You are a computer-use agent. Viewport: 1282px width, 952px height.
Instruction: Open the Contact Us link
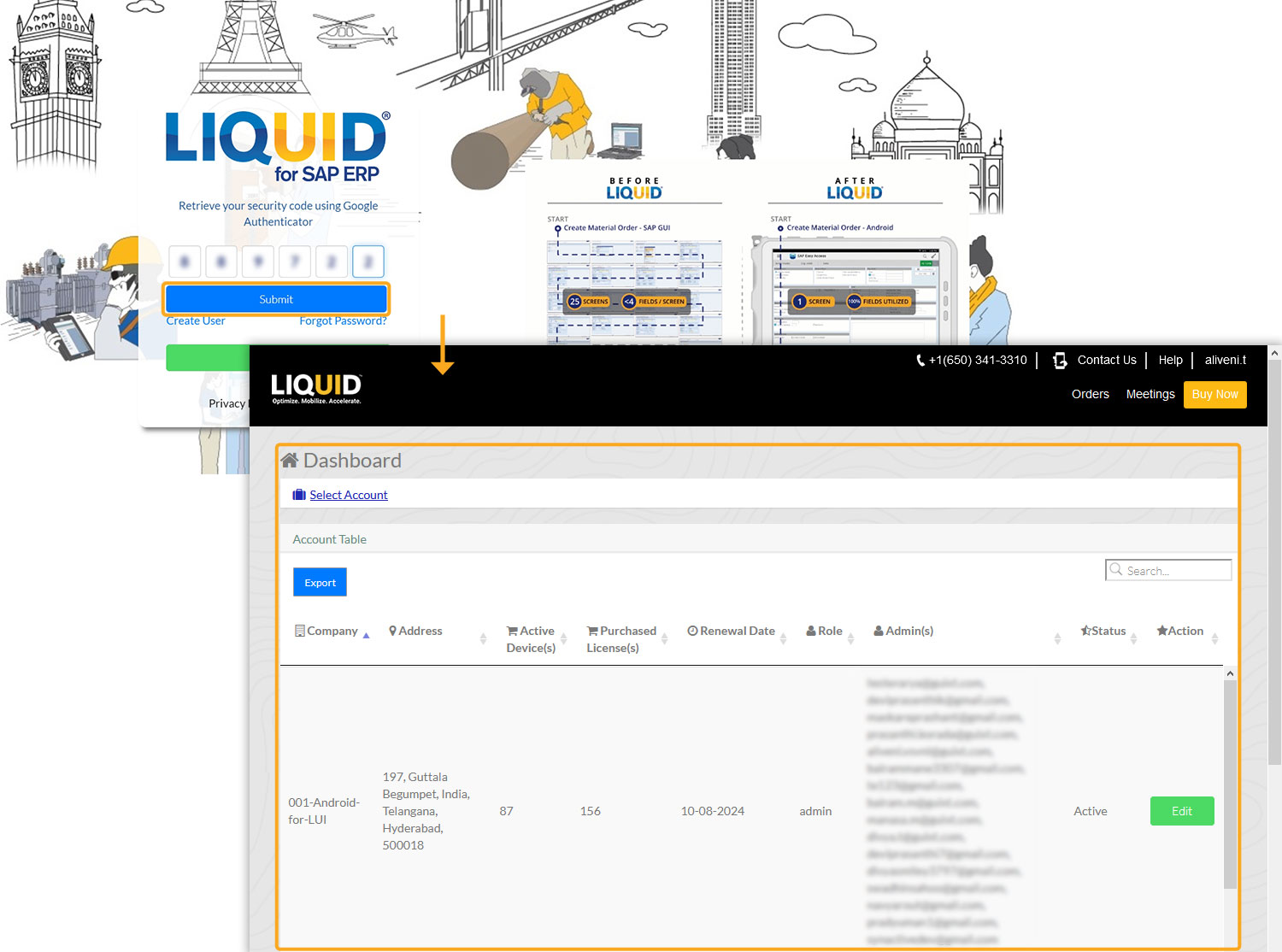1107,360
